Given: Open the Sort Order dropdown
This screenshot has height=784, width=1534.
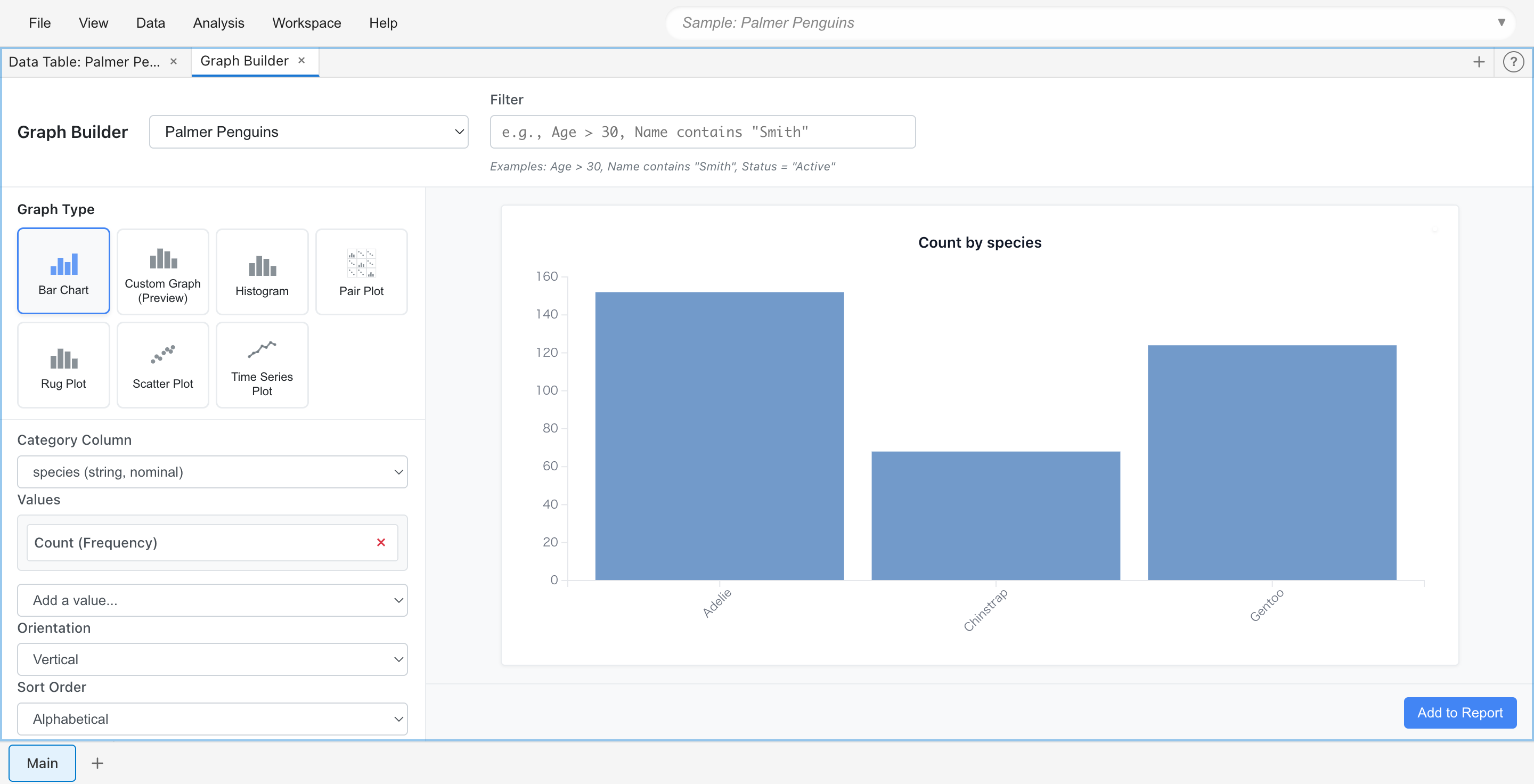Looking at the screenshot, I should 212,719.
